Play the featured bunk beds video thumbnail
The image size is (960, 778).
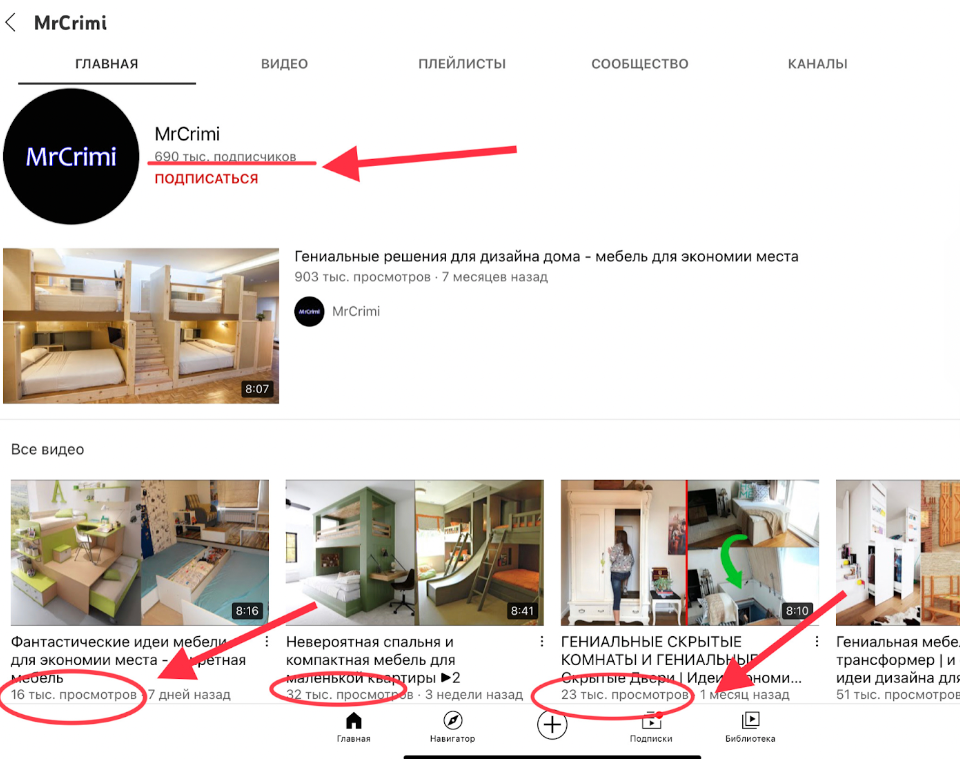[x=141, y=326]
